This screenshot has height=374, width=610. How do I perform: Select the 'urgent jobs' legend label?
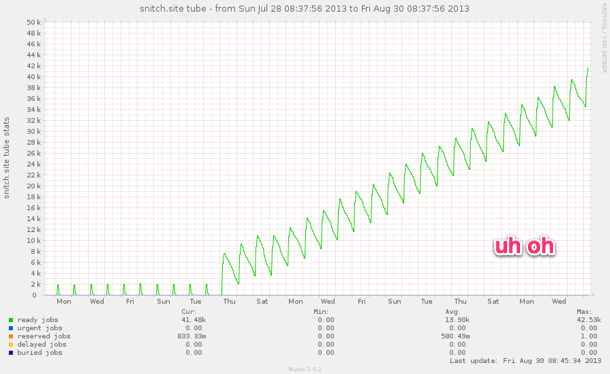click(x=40, y=328)
